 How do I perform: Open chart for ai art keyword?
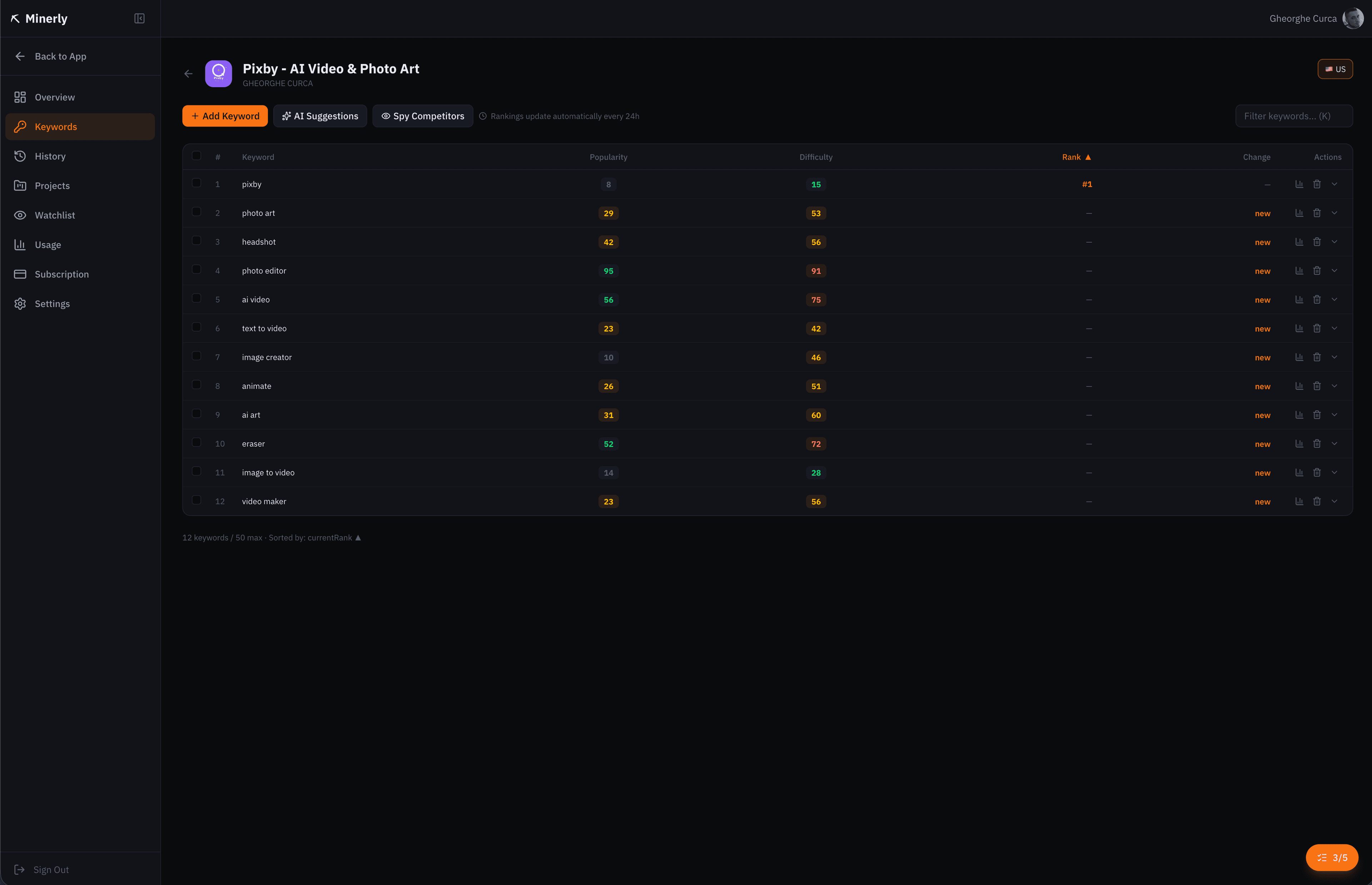click(x=1299, y=415)
